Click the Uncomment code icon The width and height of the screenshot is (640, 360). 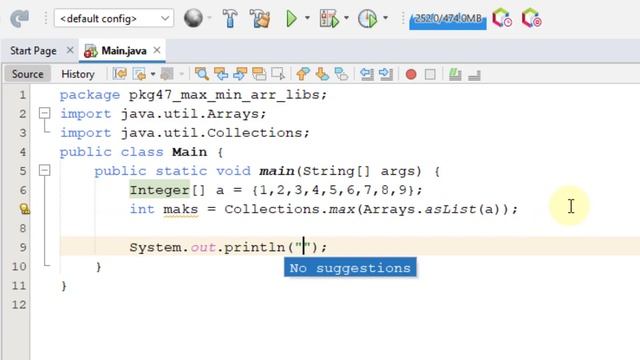[474, 75]
